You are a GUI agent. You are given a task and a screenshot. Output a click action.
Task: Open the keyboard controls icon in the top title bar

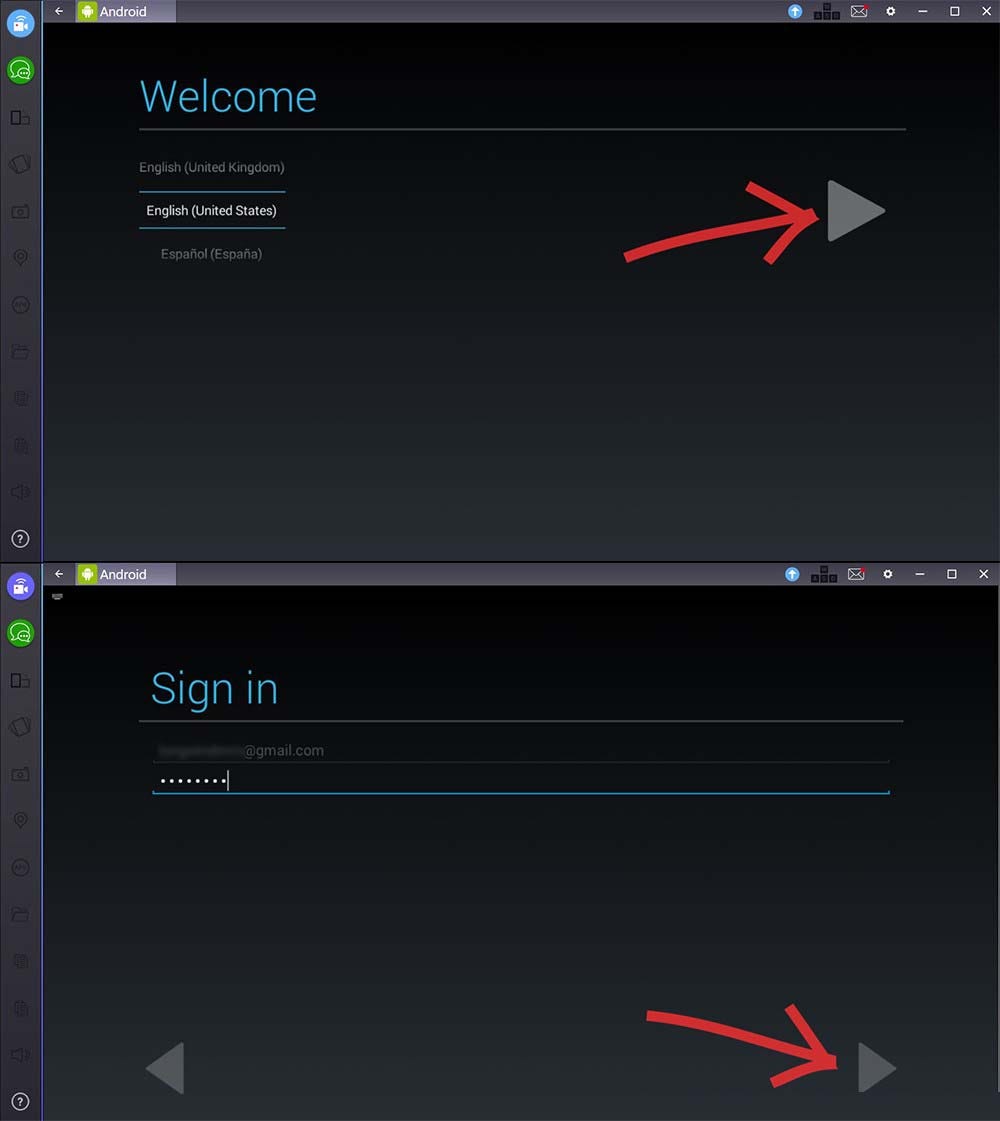click(x=826, y=11)
